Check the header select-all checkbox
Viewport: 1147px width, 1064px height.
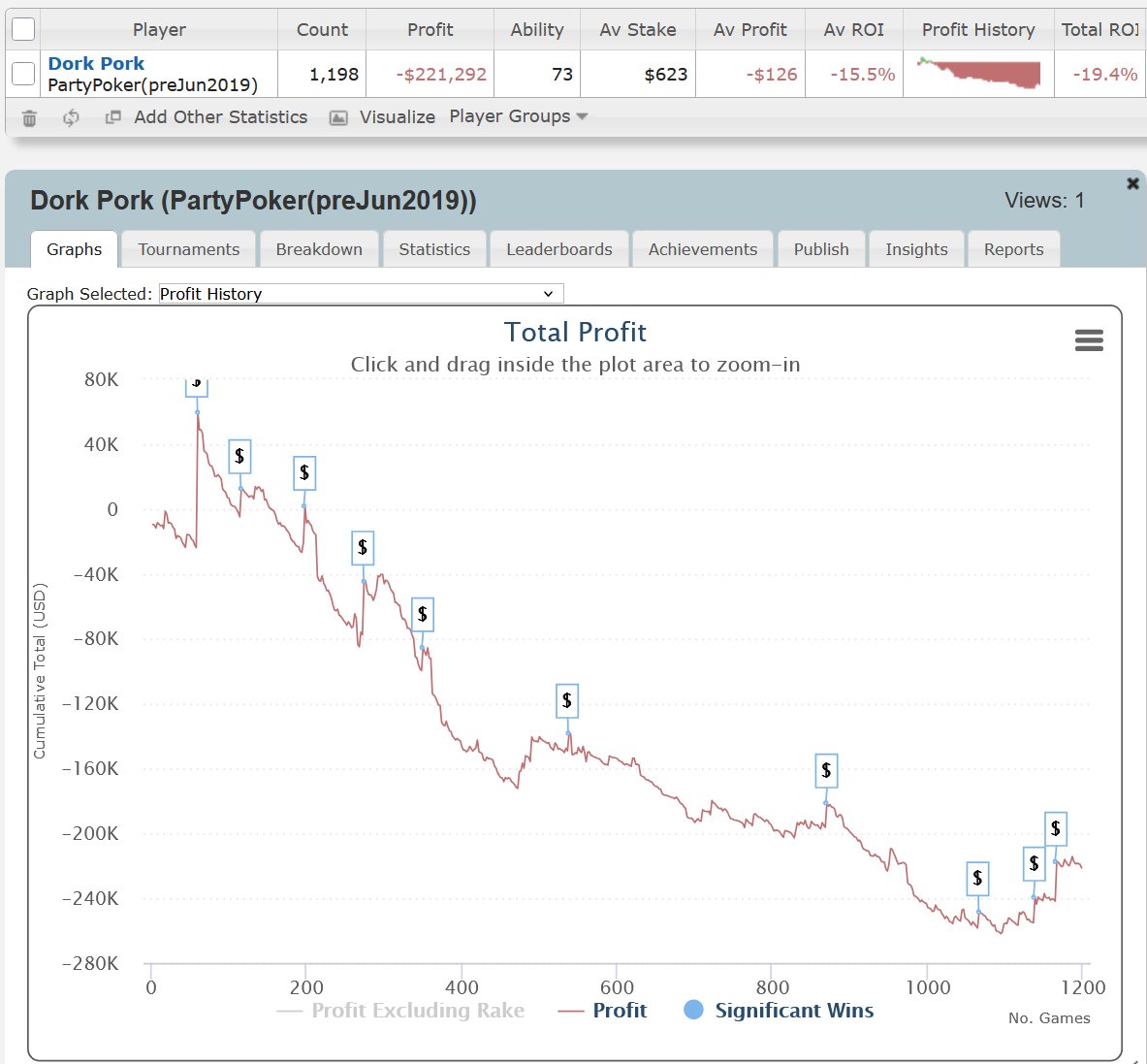pos(23,28)
